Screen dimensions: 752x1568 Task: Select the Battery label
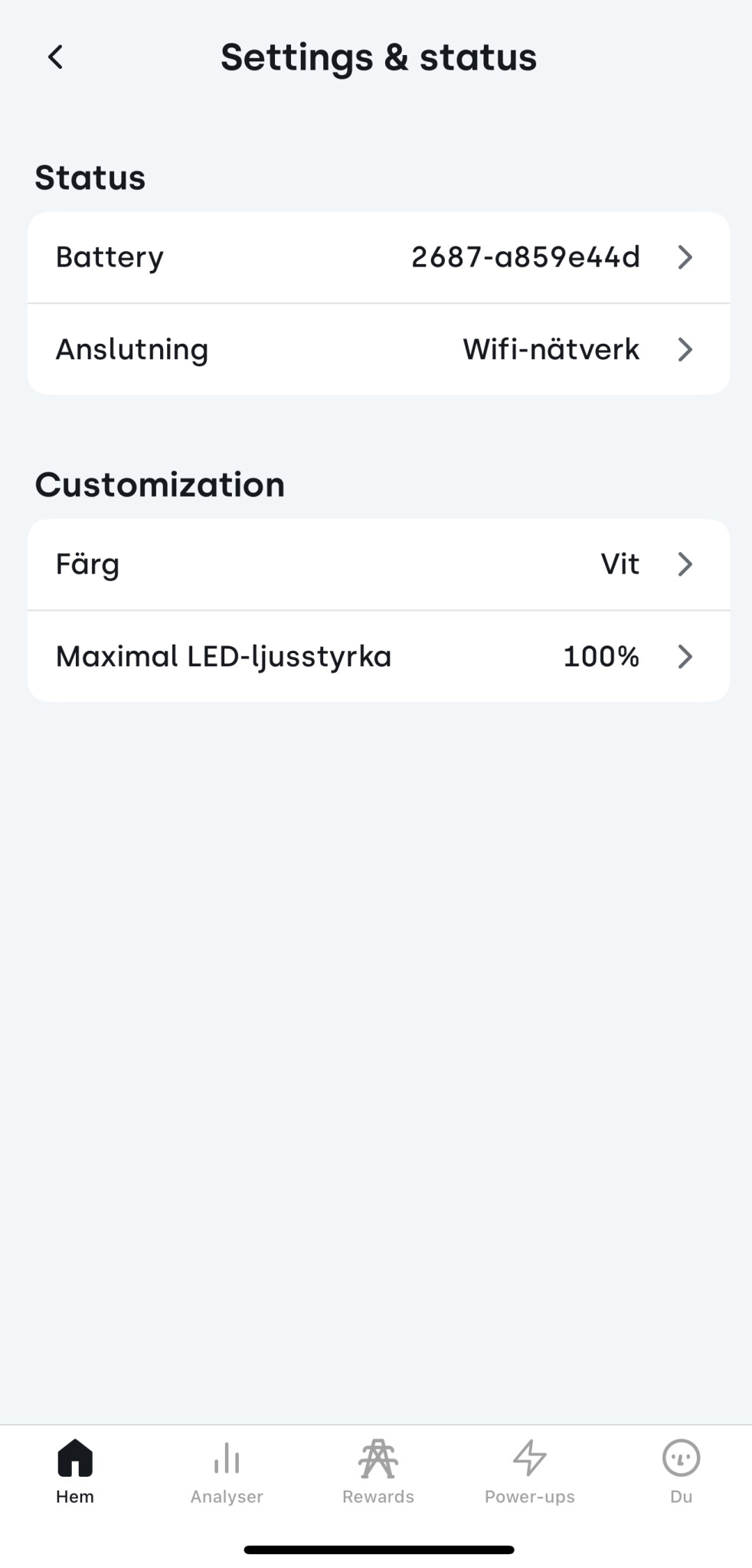pyautogui.click(x=110, y=258)
